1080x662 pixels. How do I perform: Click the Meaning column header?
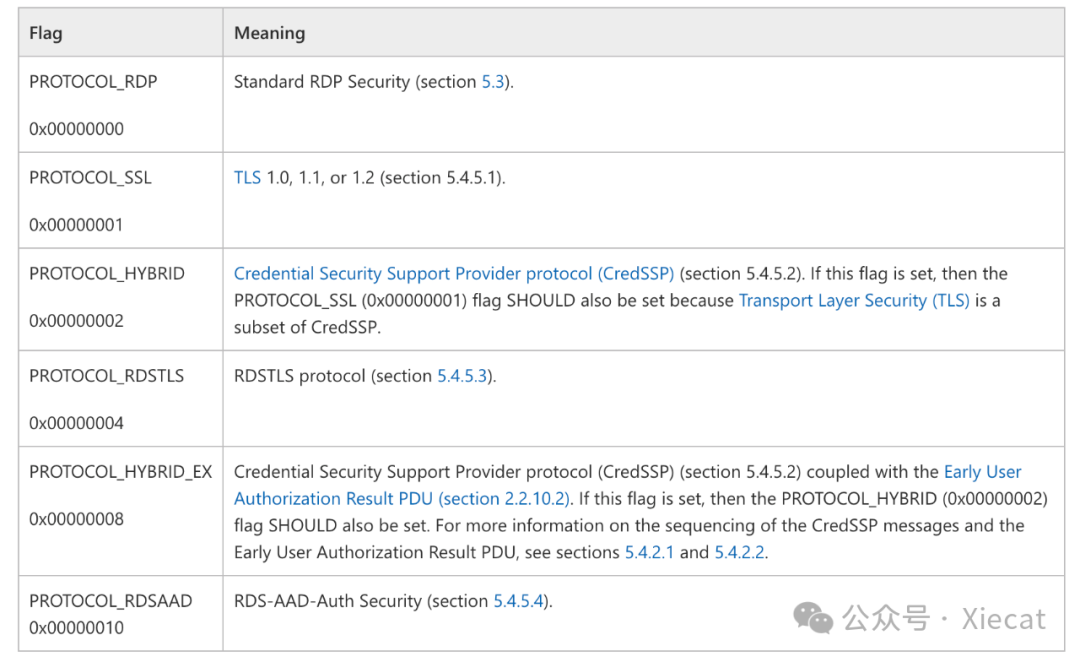[269, 33]
